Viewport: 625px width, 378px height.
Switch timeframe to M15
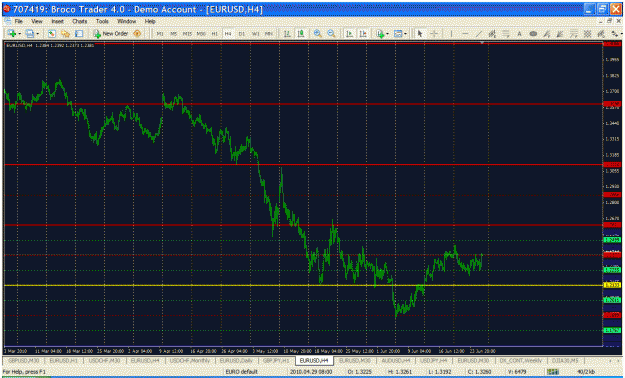point(187,34)
